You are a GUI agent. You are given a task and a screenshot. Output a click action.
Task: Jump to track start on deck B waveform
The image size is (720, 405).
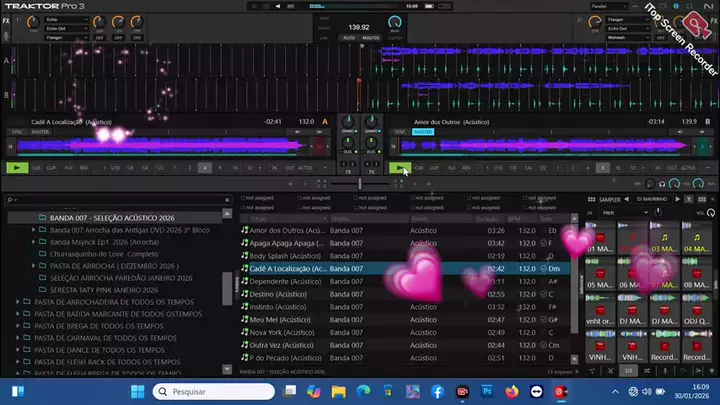(x=394, y=147)
